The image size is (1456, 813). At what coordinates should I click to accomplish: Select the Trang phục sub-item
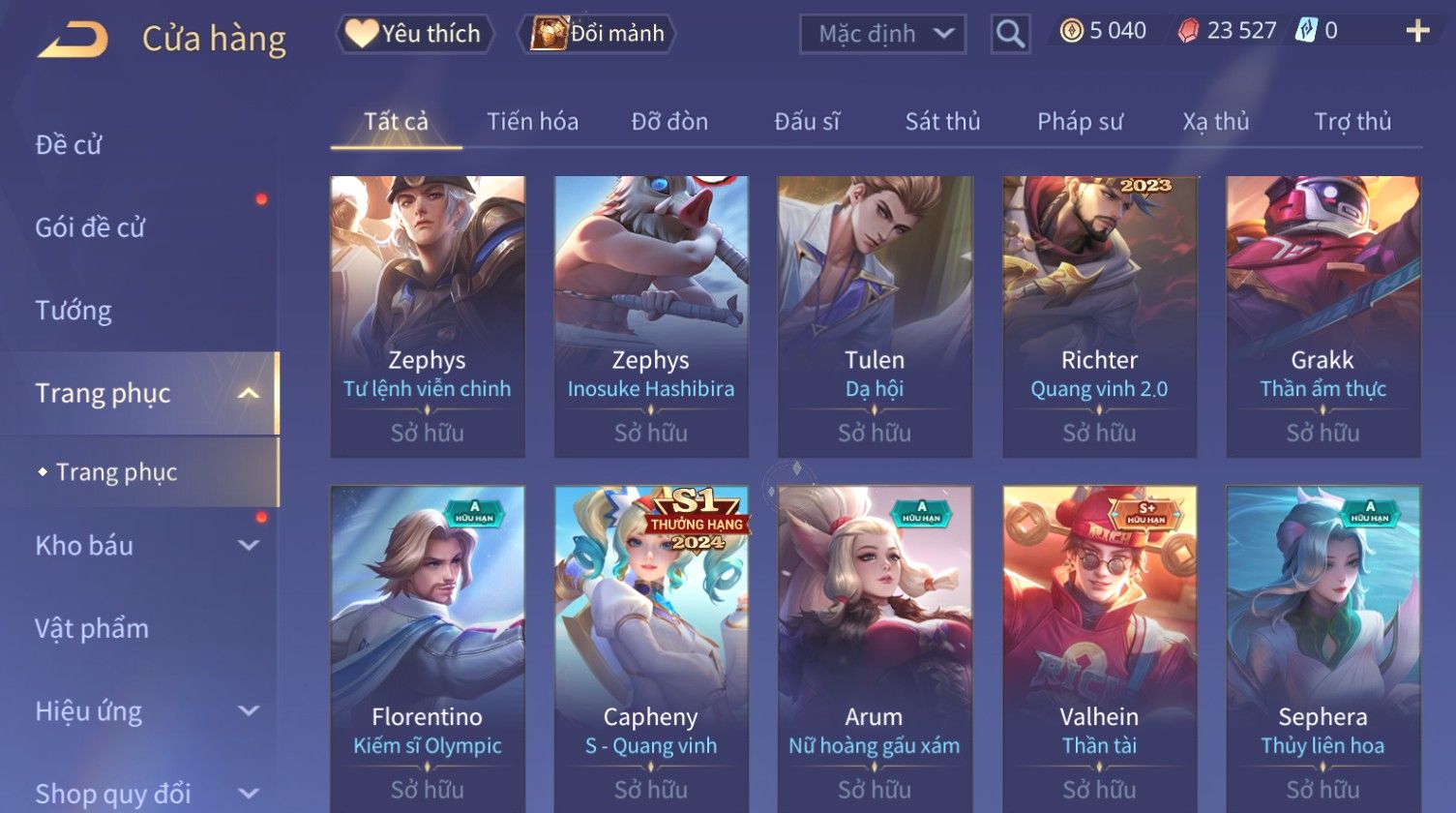[x=116, y=472]
